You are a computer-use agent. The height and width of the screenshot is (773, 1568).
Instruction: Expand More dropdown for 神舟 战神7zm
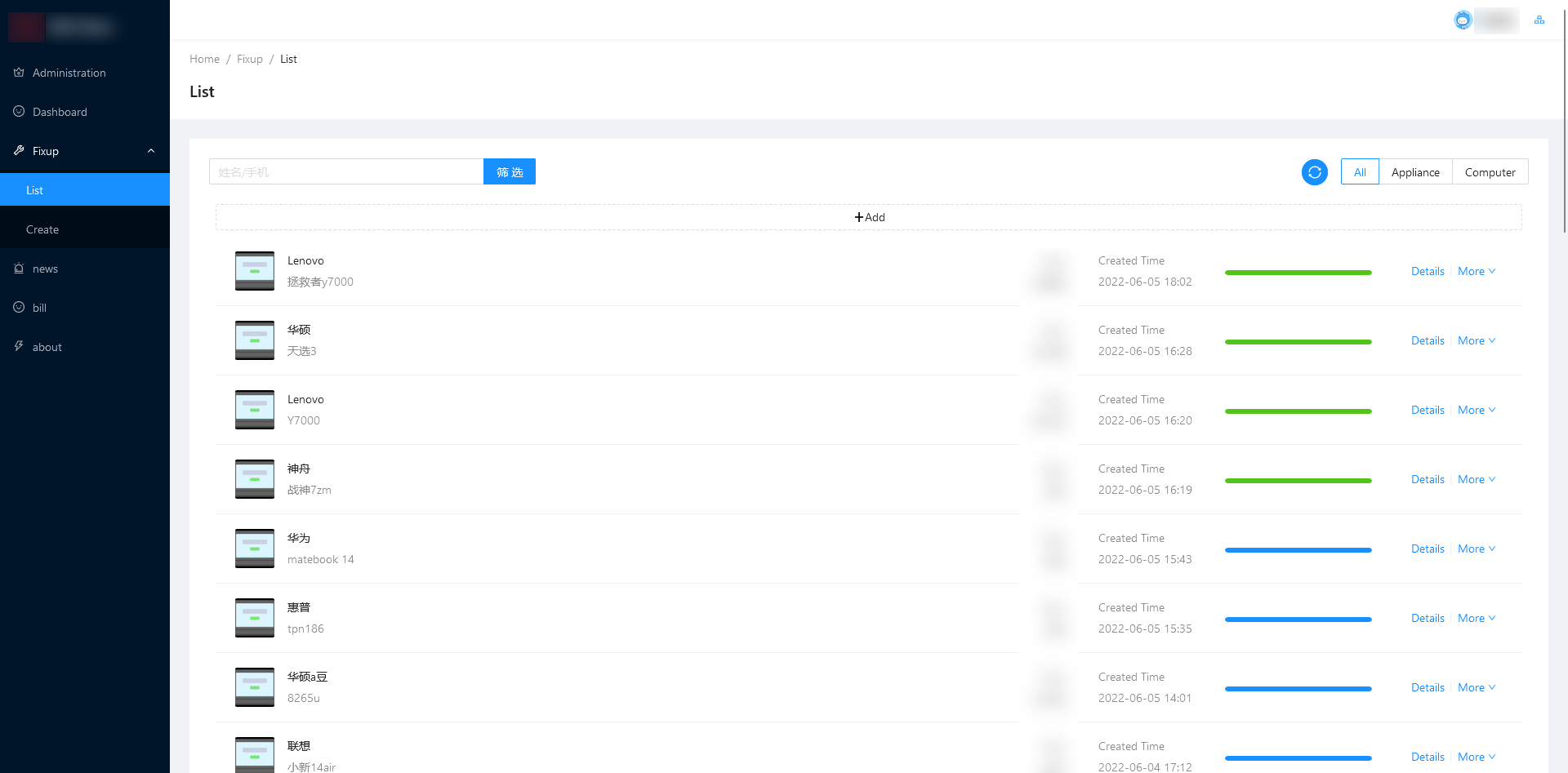pos(1477,479)
